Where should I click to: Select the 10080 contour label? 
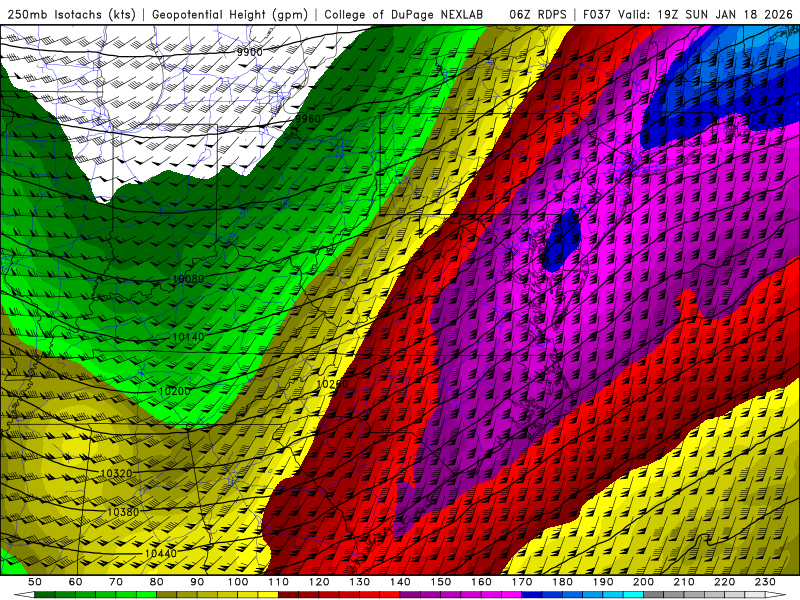188,279
